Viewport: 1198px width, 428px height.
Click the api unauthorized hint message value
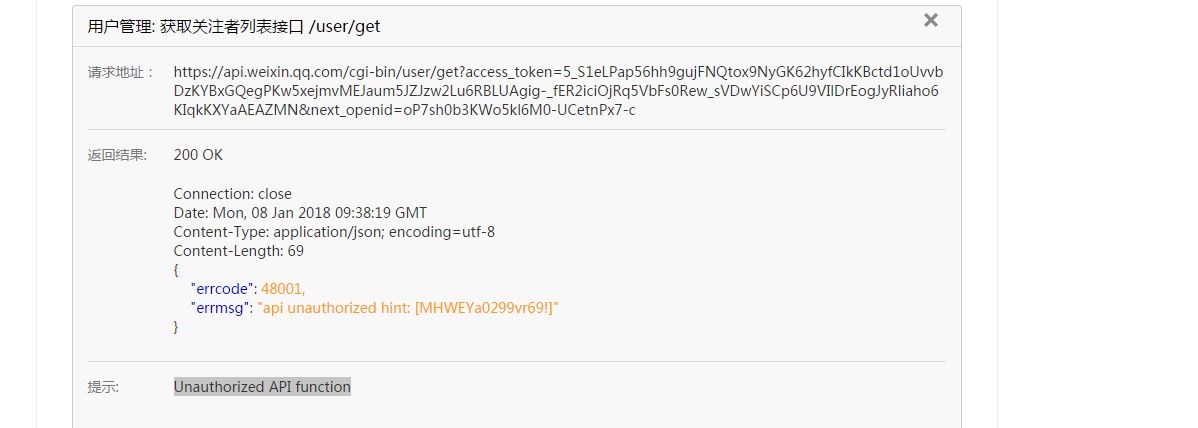coord(408,308)
